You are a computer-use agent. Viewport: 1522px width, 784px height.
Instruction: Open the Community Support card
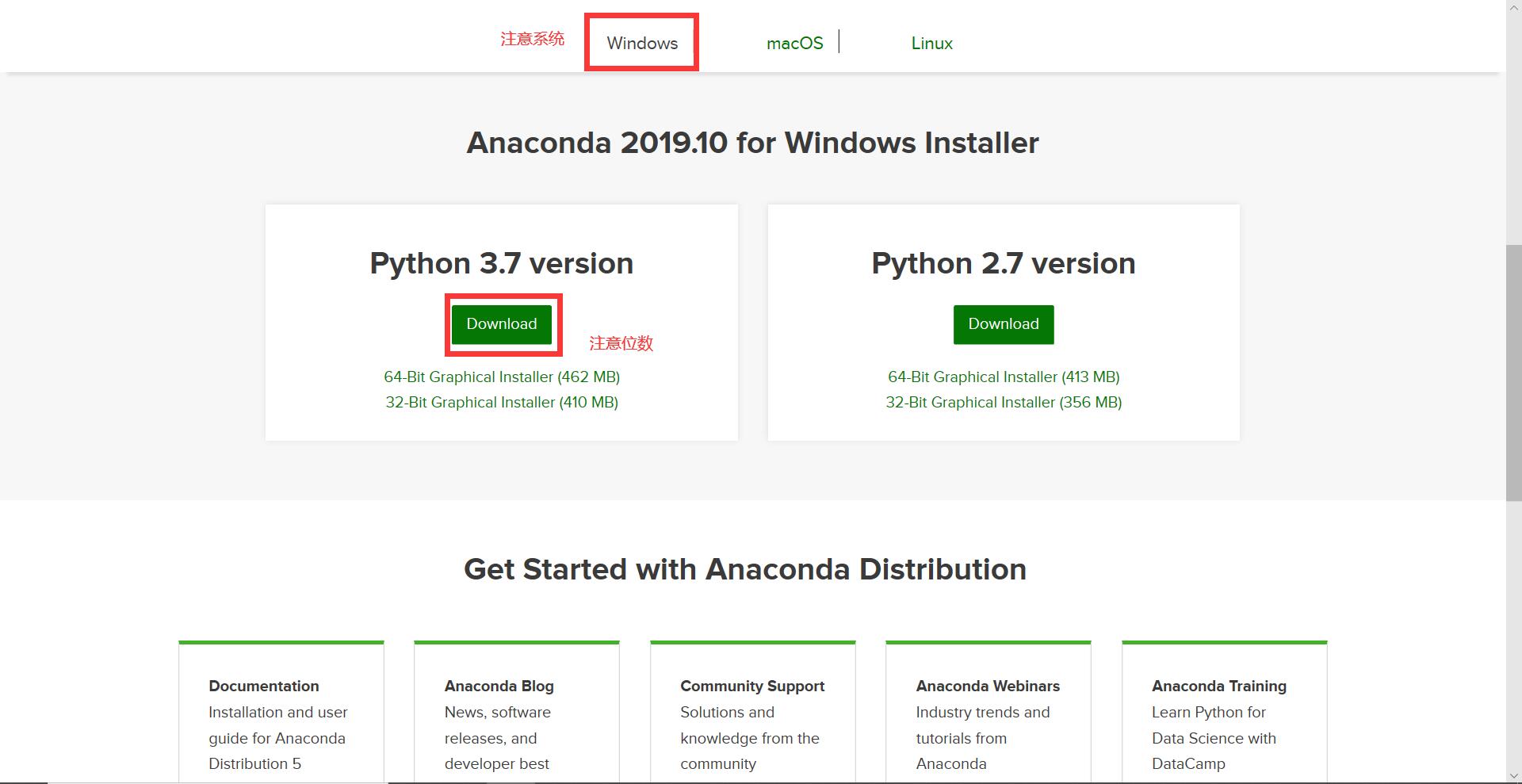[753, 712]
